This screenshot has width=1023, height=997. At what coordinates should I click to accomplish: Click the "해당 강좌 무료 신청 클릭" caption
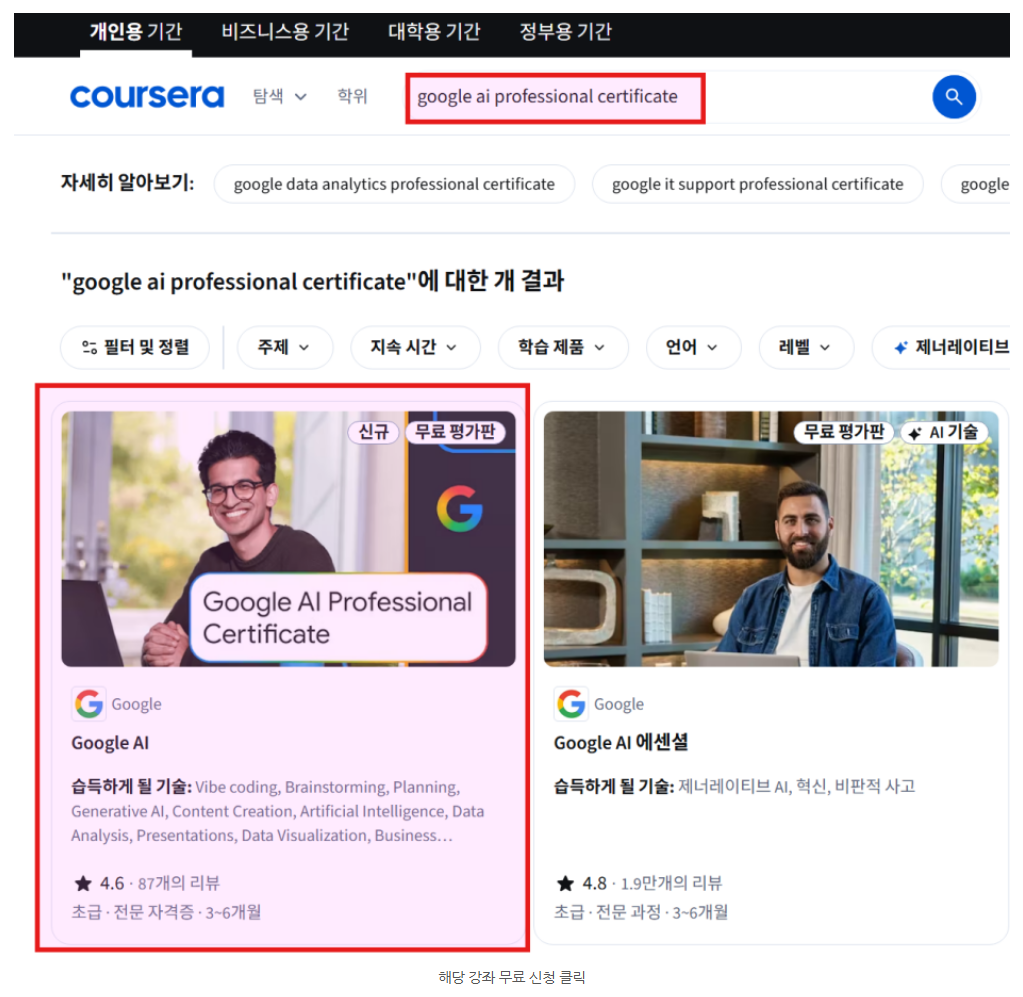click(512, 977)
